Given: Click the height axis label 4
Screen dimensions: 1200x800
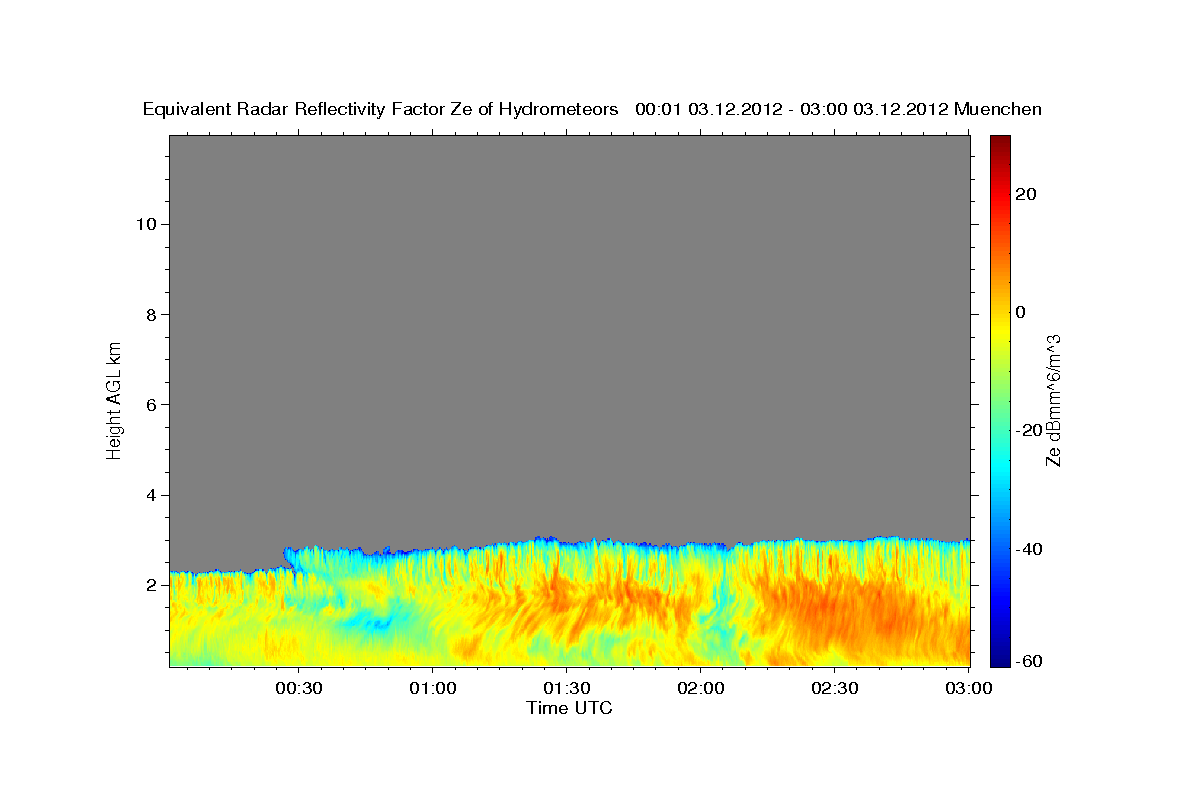Looking at the screenshot, I should pos(151,495).
